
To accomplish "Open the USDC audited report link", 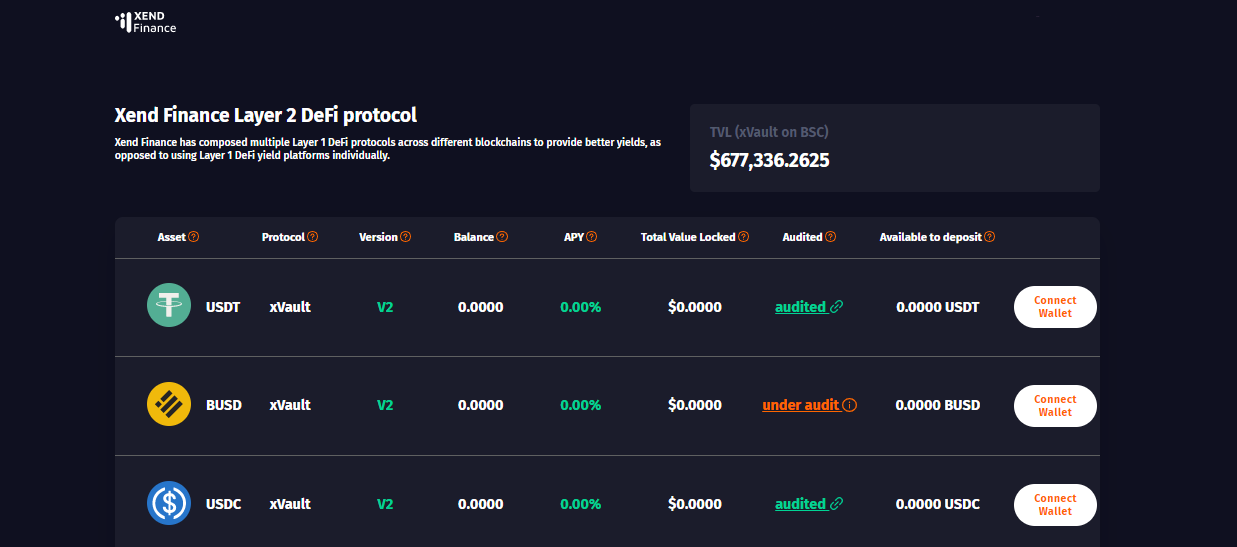I will point(801,504).
